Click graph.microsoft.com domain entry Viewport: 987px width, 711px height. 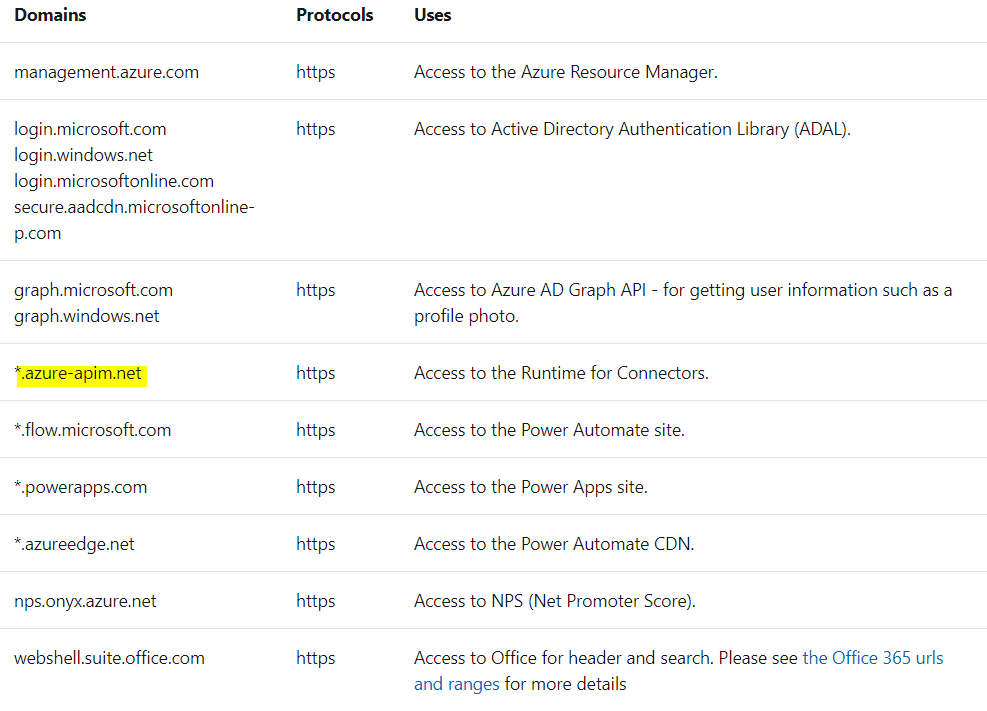(93, 290)
